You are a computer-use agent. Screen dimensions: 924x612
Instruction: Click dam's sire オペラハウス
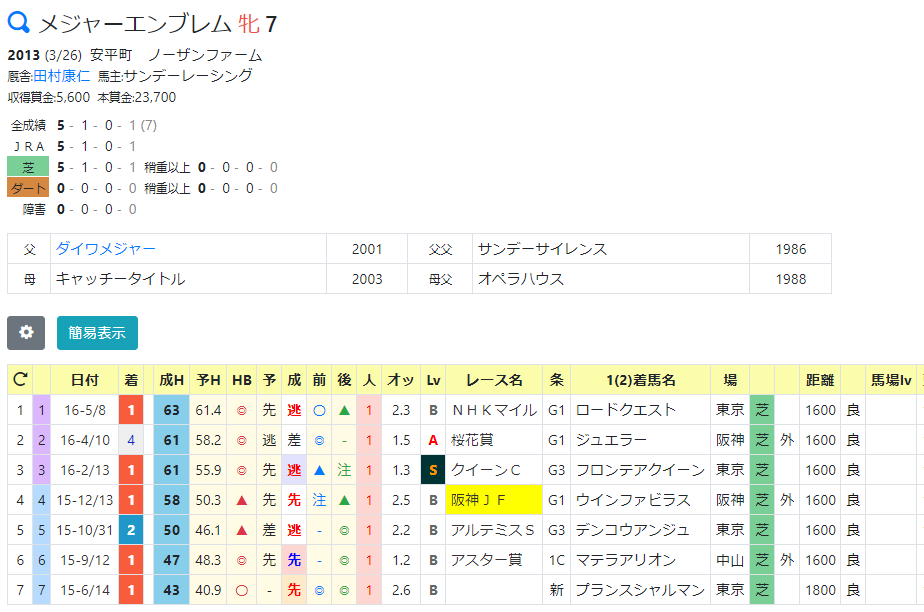tap(521, 279)
